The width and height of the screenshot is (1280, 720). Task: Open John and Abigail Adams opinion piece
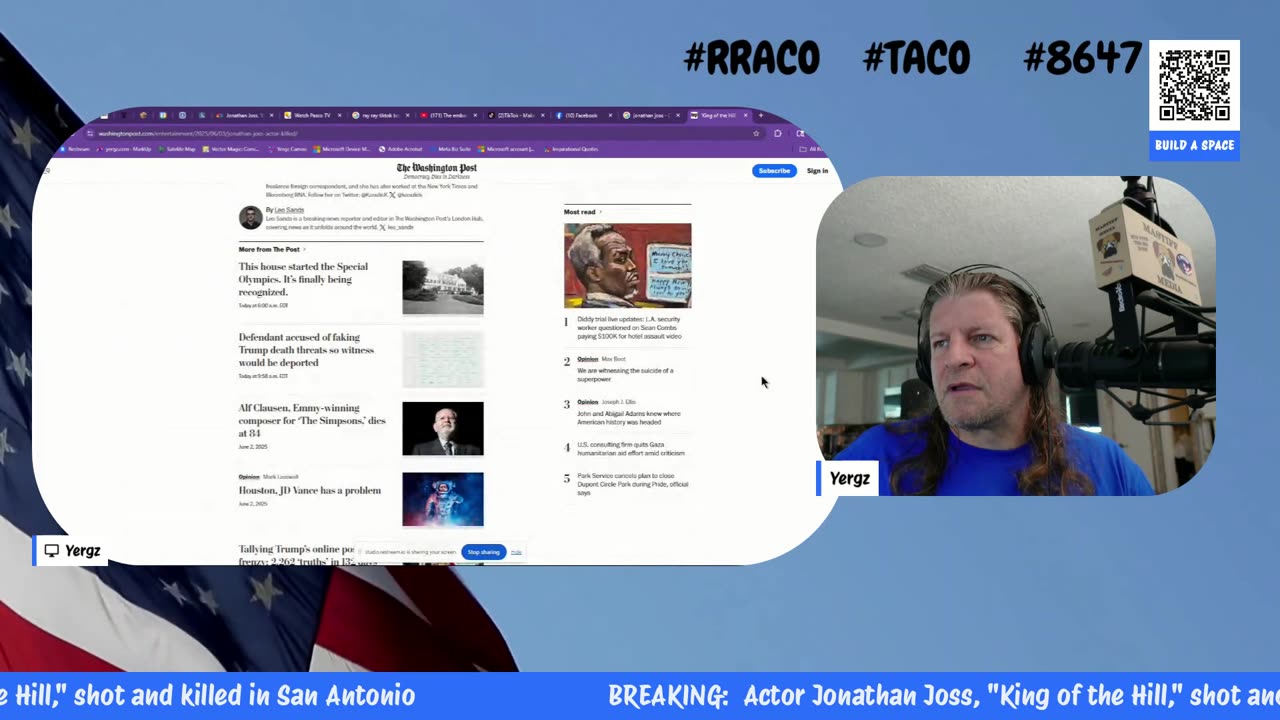[628, 418]
